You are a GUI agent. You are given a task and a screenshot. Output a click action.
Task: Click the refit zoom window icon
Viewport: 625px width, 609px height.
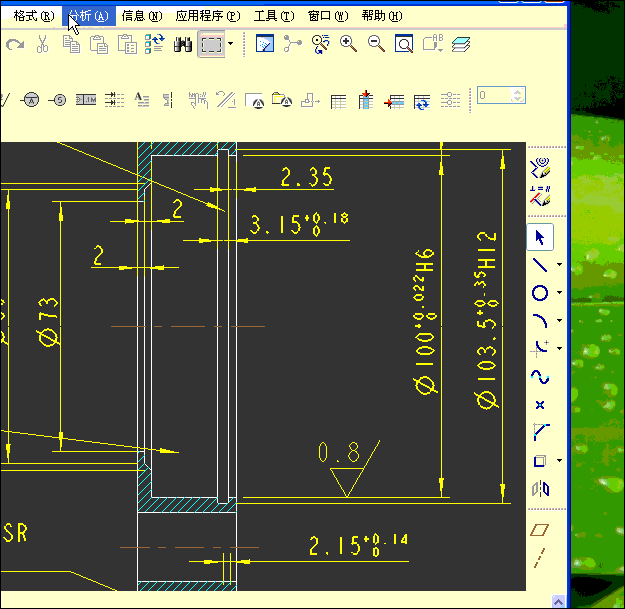404,44
